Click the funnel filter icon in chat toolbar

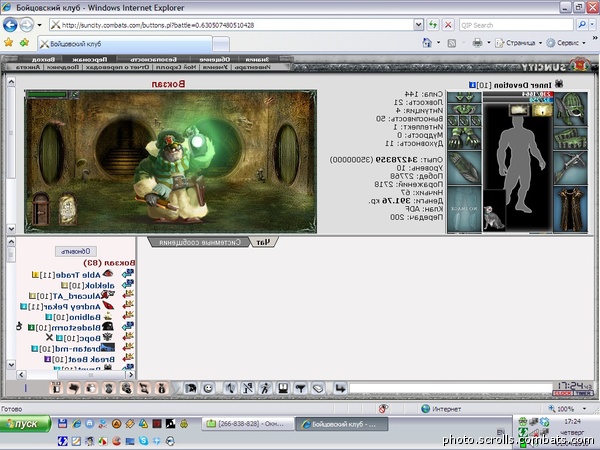coord(301,389)
